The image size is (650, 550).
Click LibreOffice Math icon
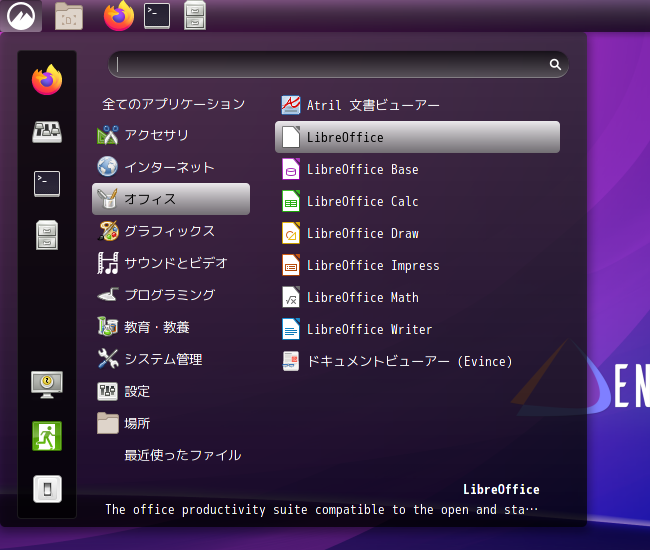coord(291,297)
